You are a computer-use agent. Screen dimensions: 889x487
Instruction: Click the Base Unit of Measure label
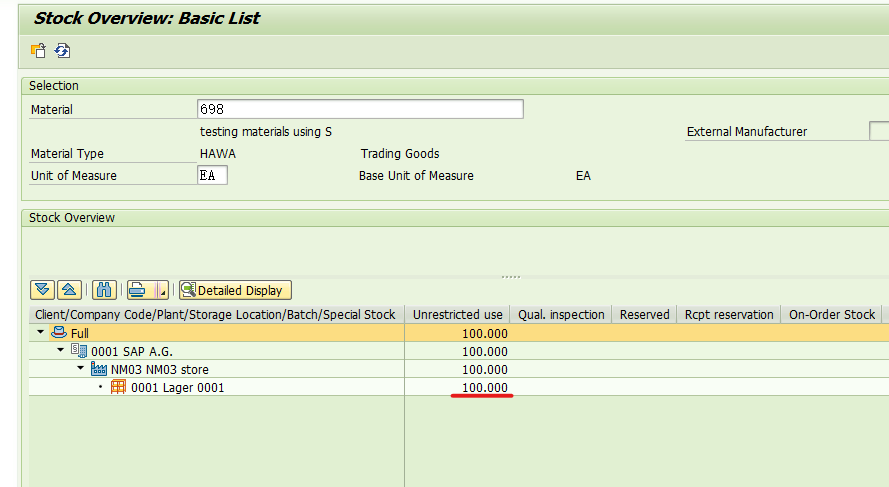click(x=416, y=176)
